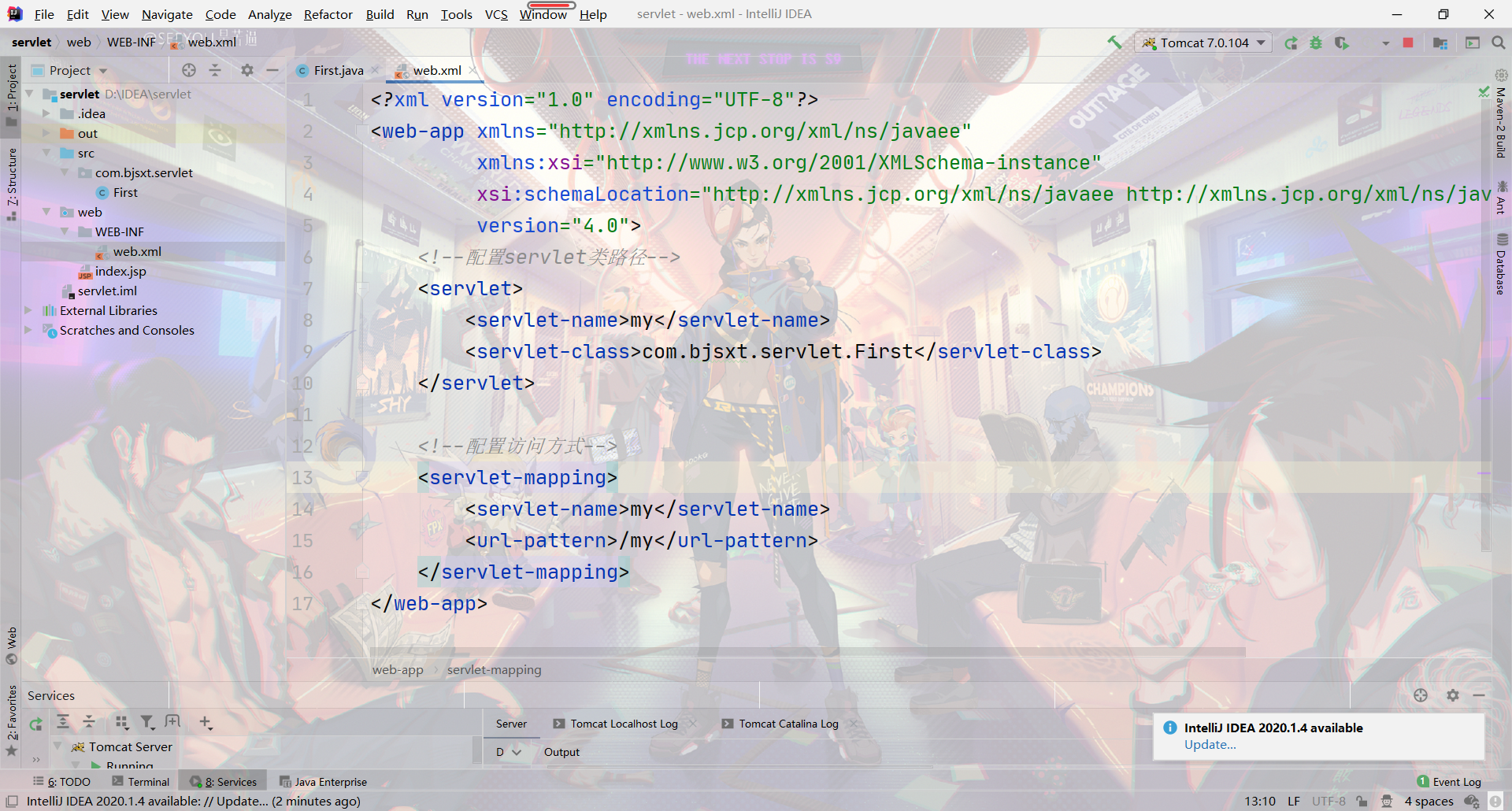1512x811 pixels.
Task: Collapse all nodes in Services tree
Action: coord(89,722)
